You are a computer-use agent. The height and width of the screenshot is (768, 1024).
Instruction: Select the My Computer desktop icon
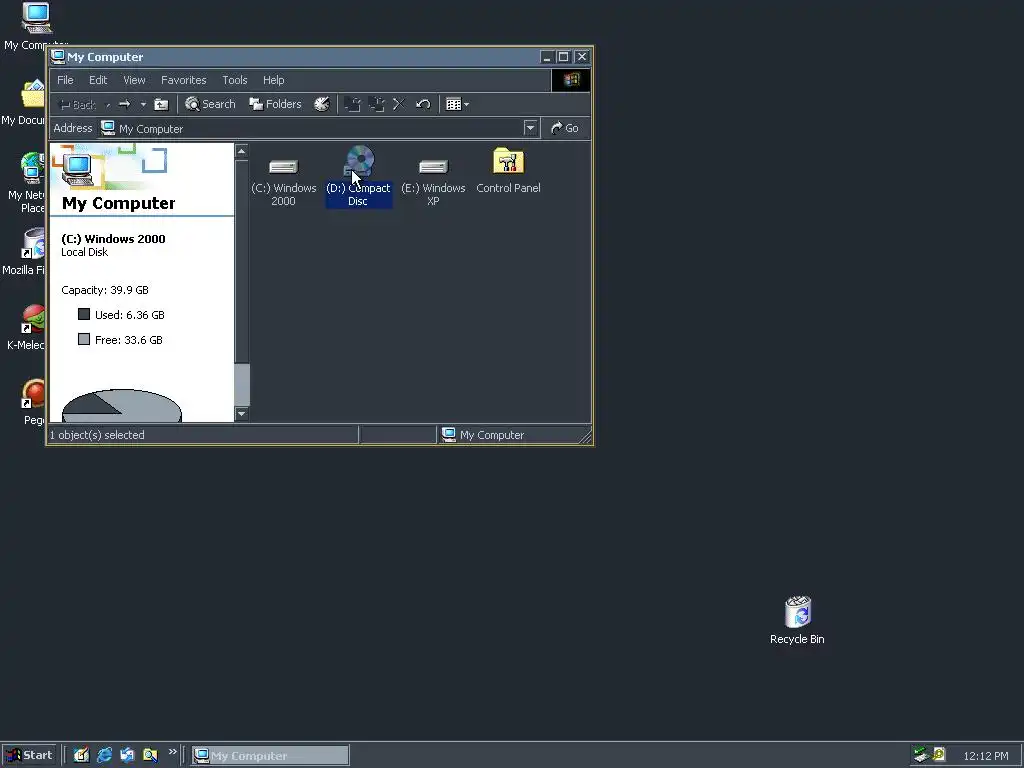[x=36, y=26]
